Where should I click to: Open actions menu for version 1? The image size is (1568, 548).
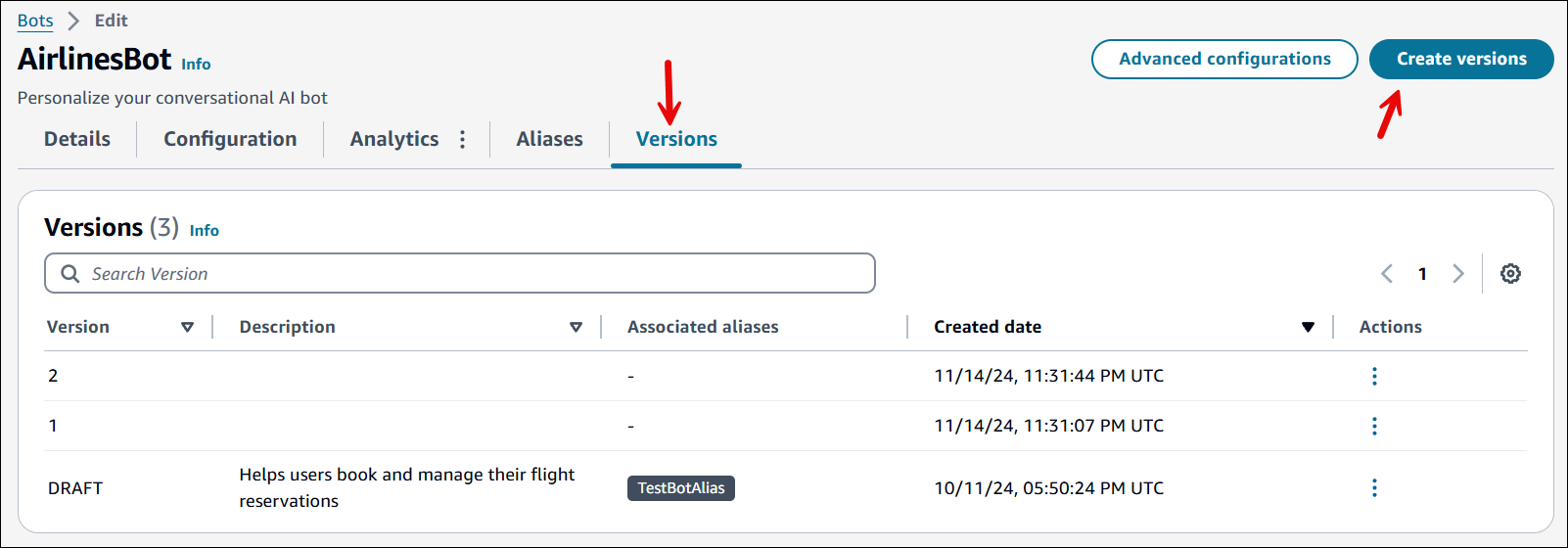(x=1374, y=426)
